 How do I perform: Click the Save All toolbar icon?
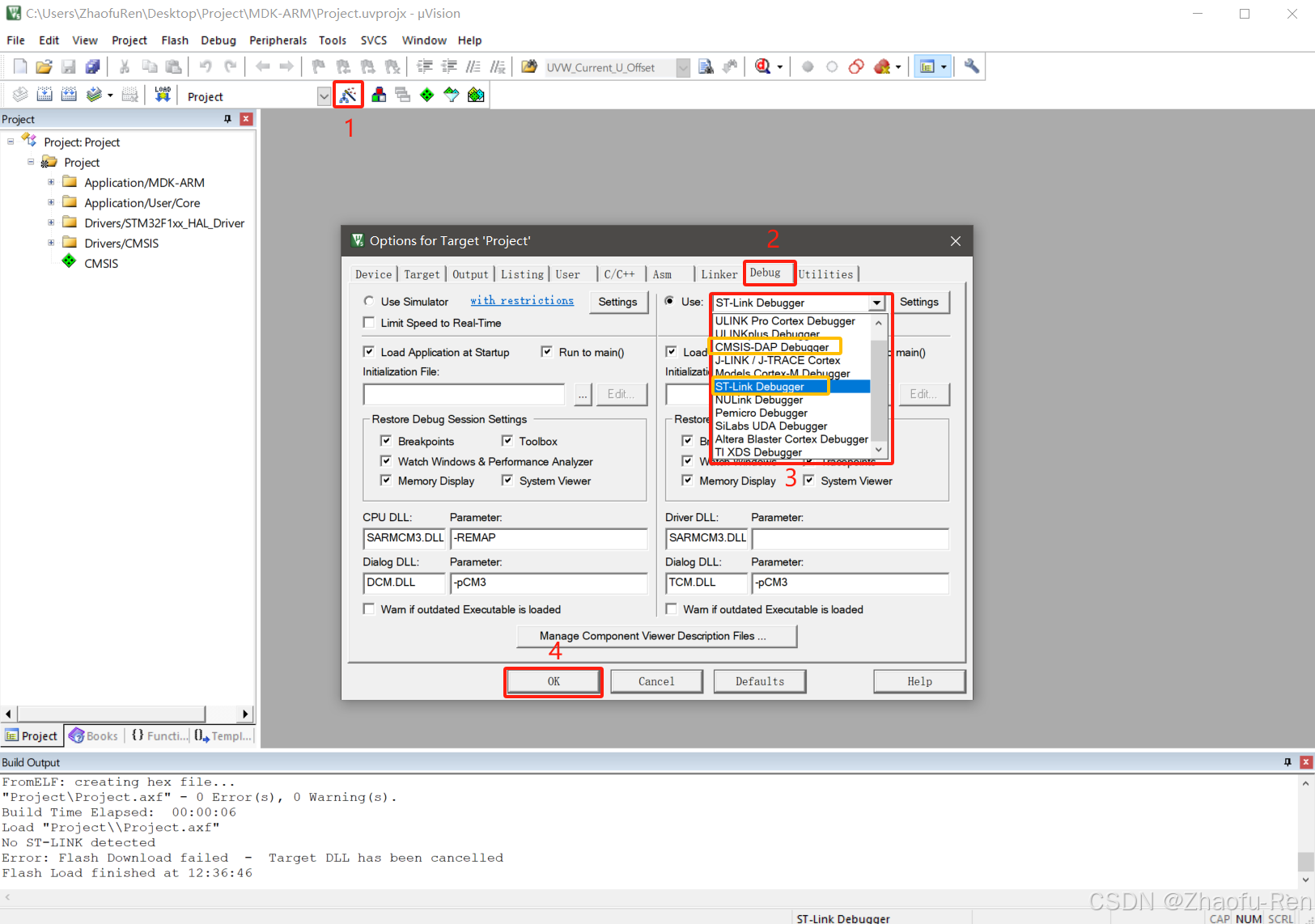click(93, 67)
